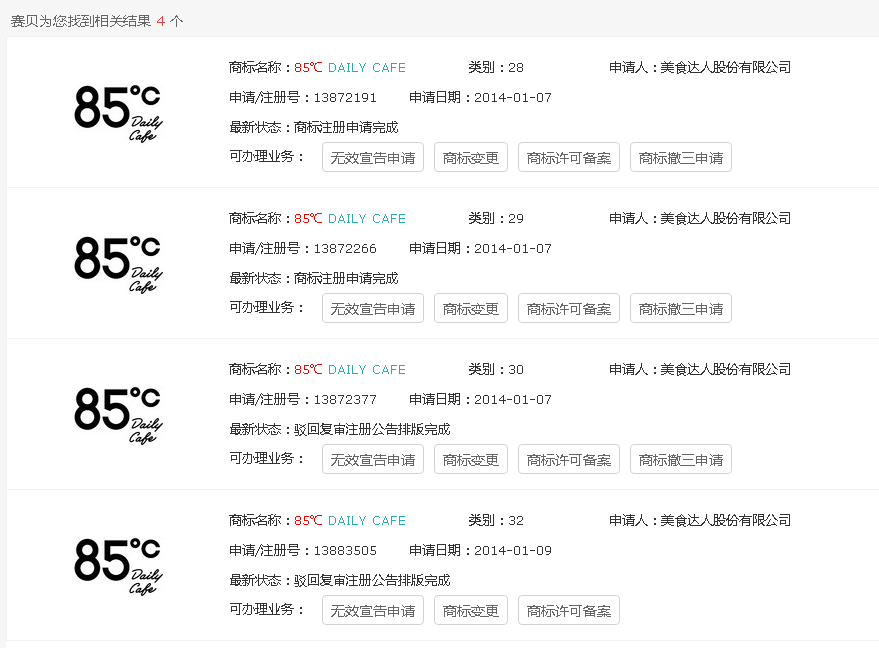Click 类别：32 text
Viewport: 879px width, 648px height.
(496, 521)
